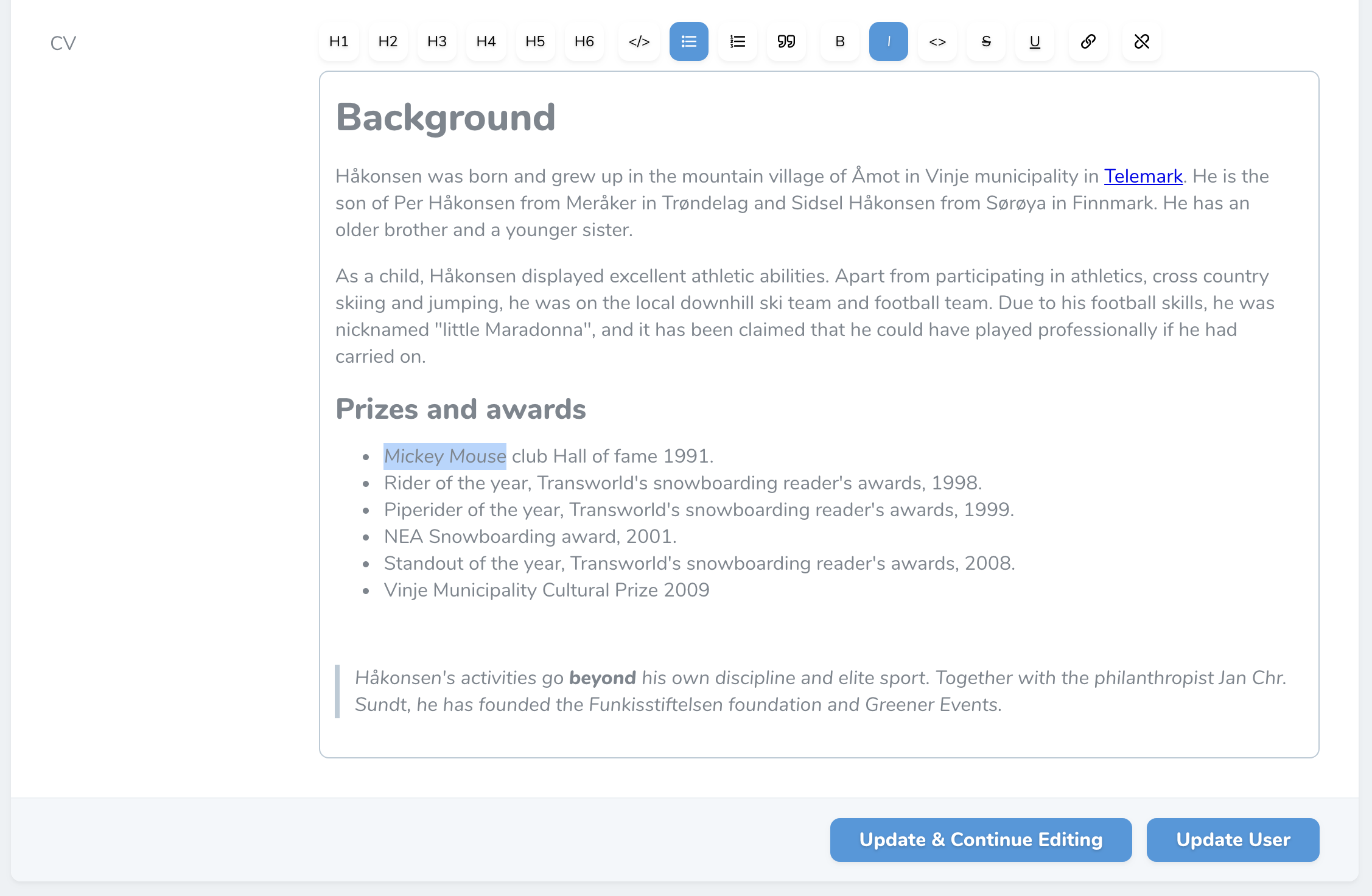Click the clear formatting icon
The width and height of the screenshot is (1372, 896).
[1140, 42]
